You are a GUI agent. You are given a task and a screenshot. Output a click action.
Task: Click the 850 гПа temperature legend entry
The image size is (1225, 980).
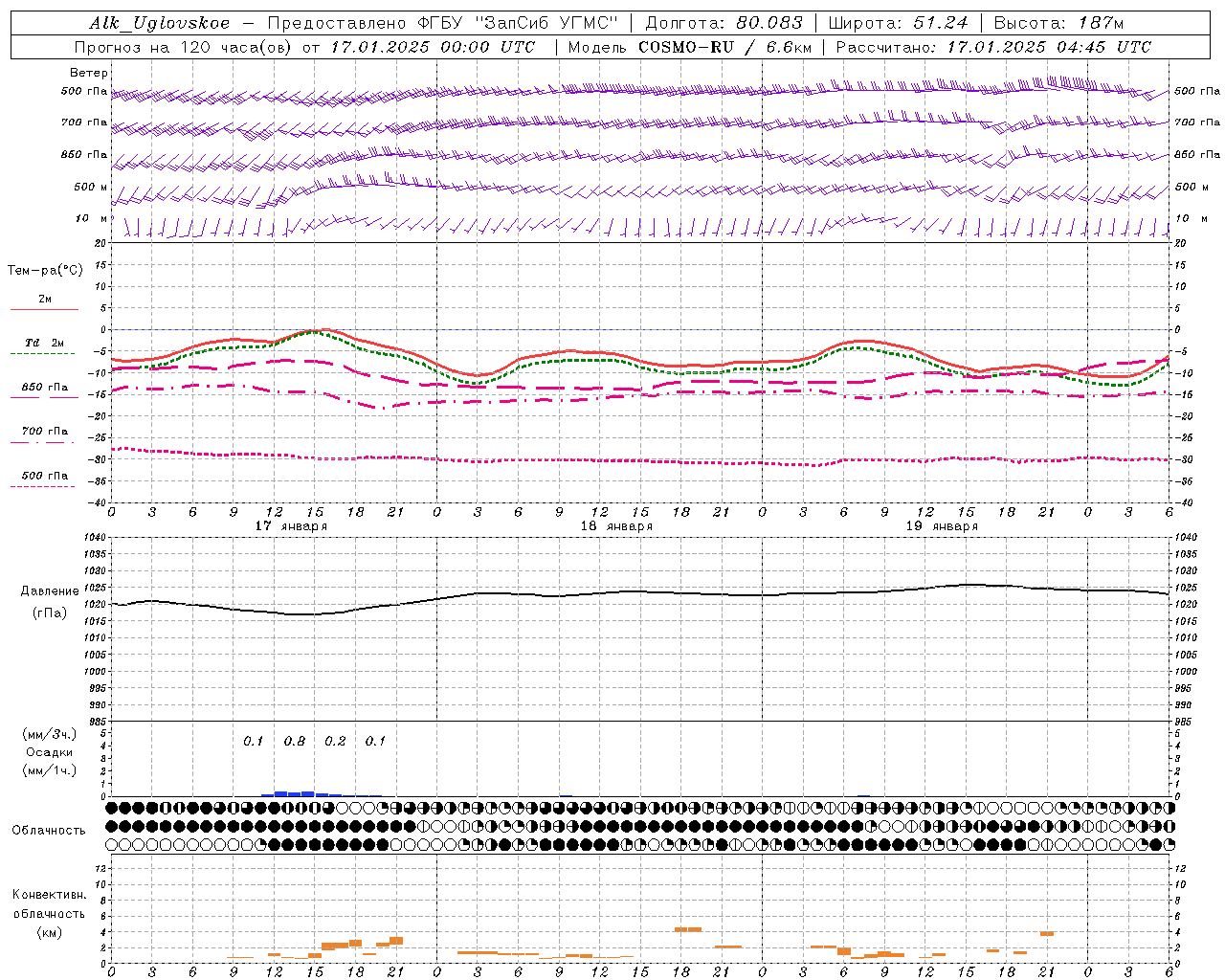point(45,388)
